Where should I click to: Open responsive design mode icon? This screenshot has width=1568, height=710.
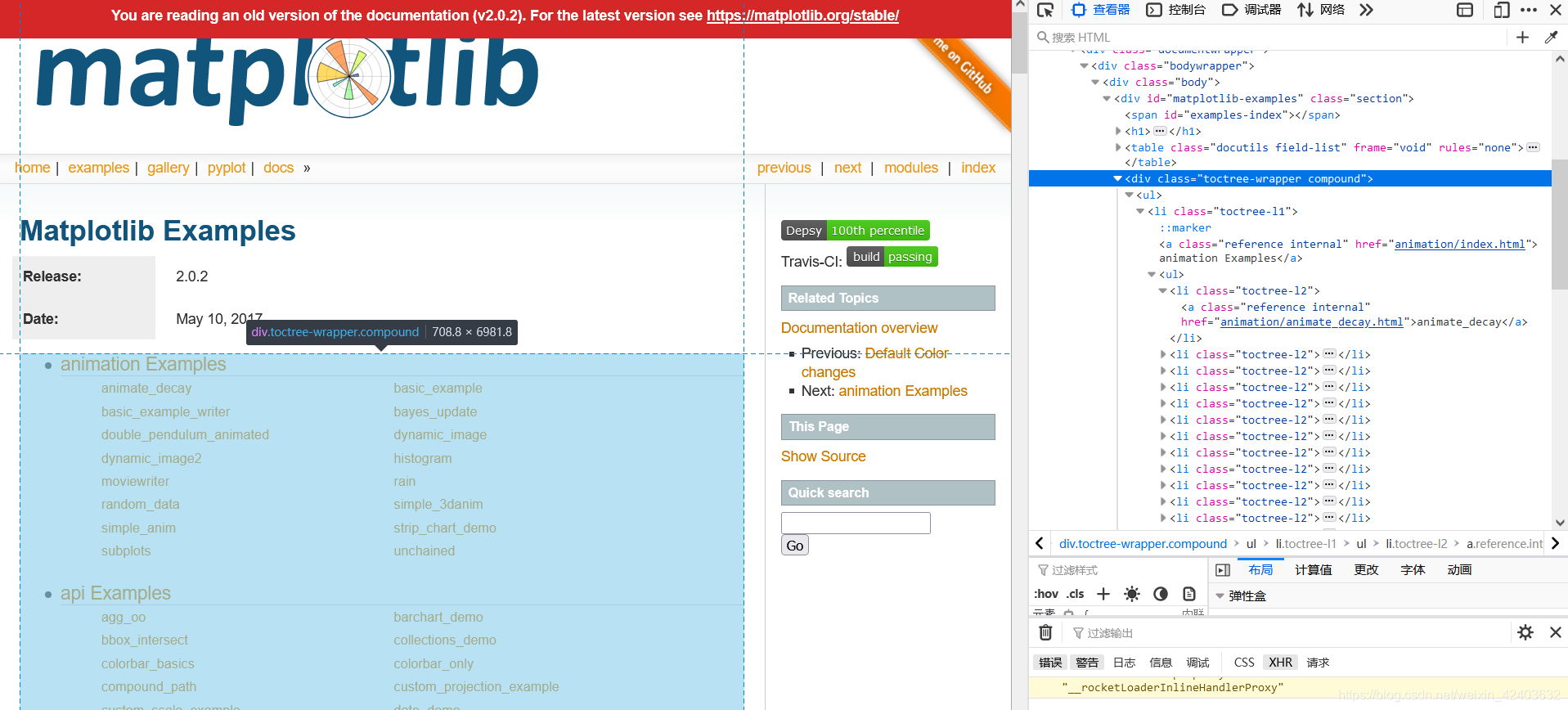click(x=1502, y=10)
